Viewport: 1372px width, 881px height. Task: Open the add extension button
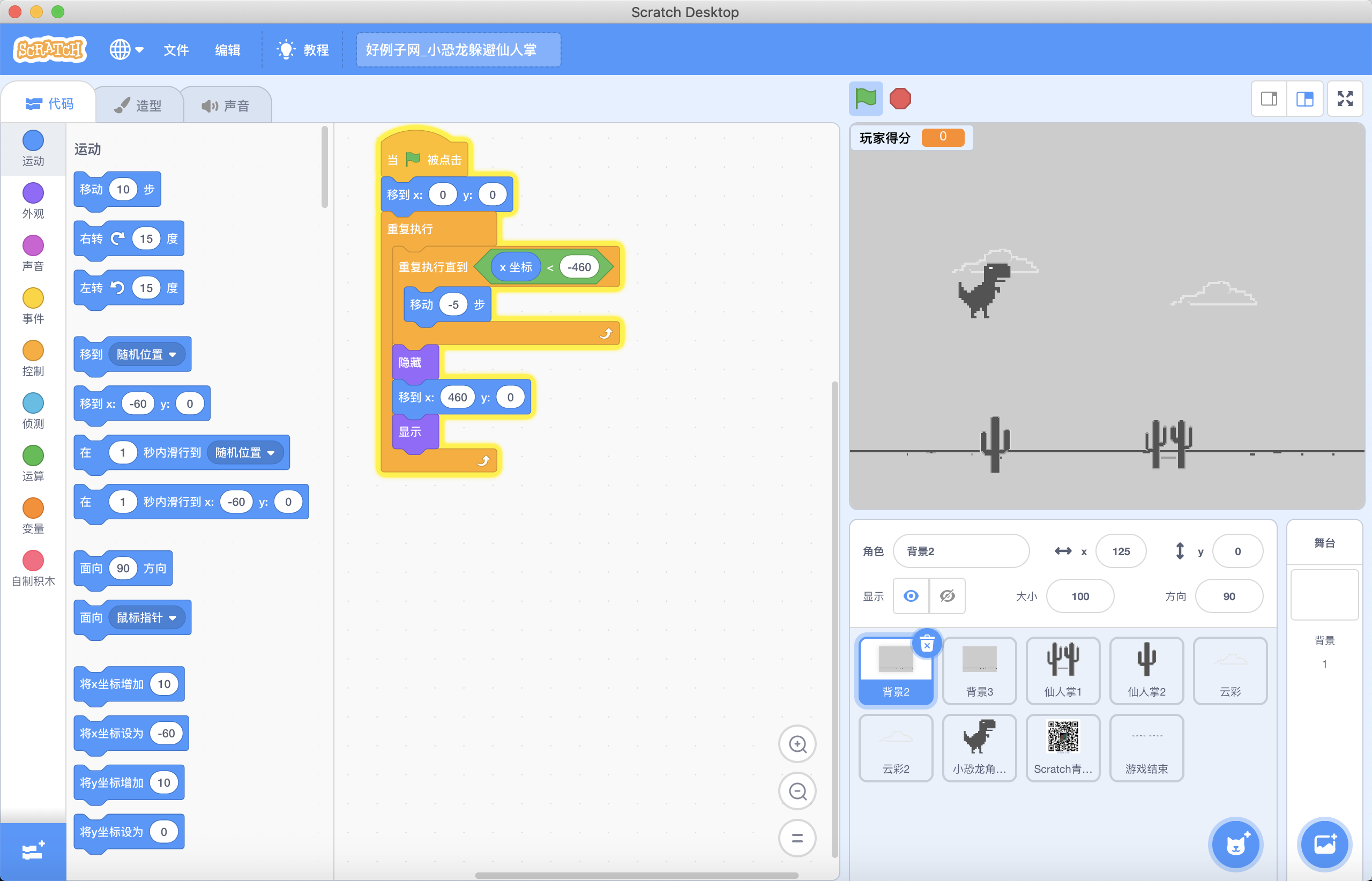(x=33, y=851)
